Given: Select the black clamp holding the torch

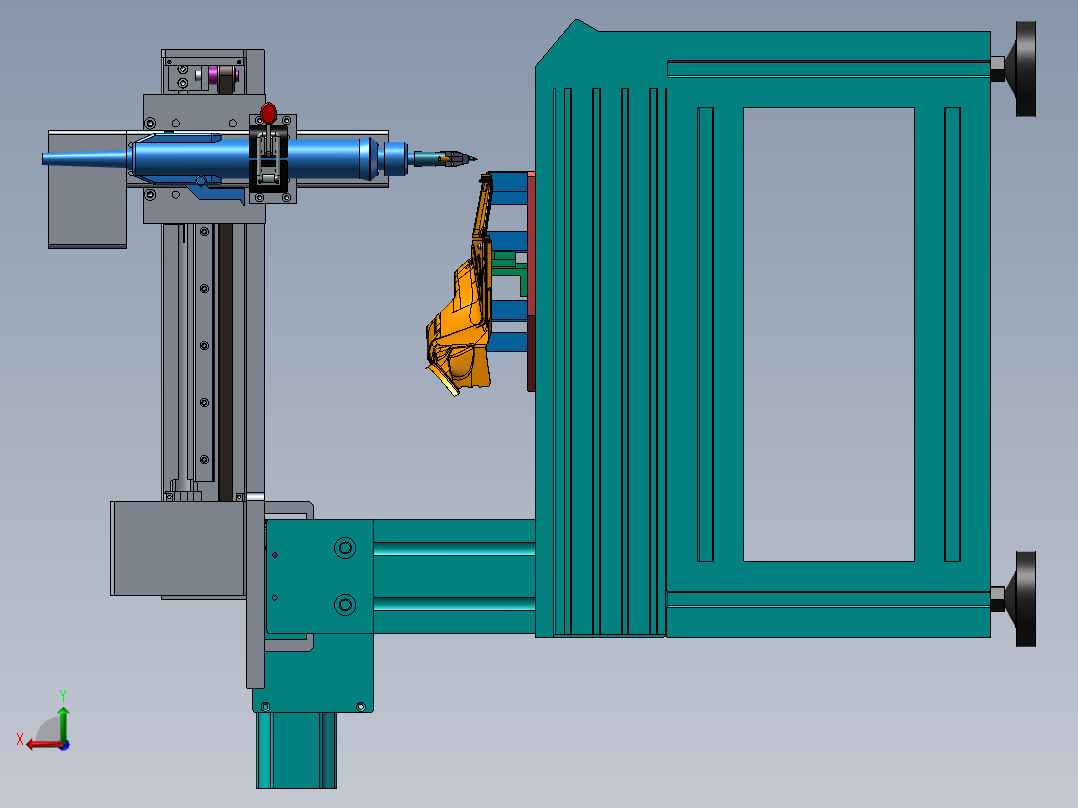Looking at the screenshot, I should 268,160.
